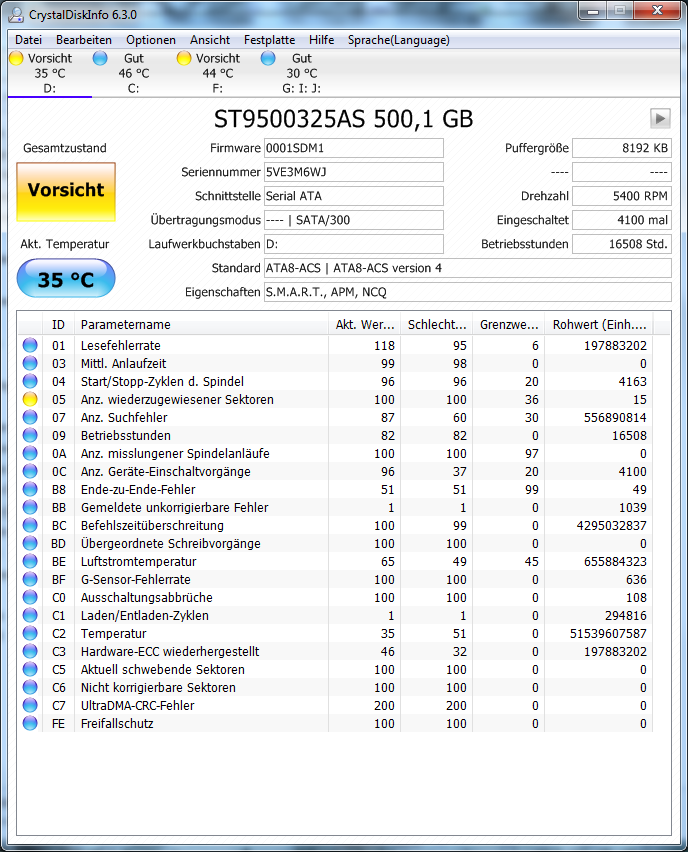Click the disk title ST9500325AS 500,1 GB
Screen dimensions: 688x852
(x=343, y=119)
